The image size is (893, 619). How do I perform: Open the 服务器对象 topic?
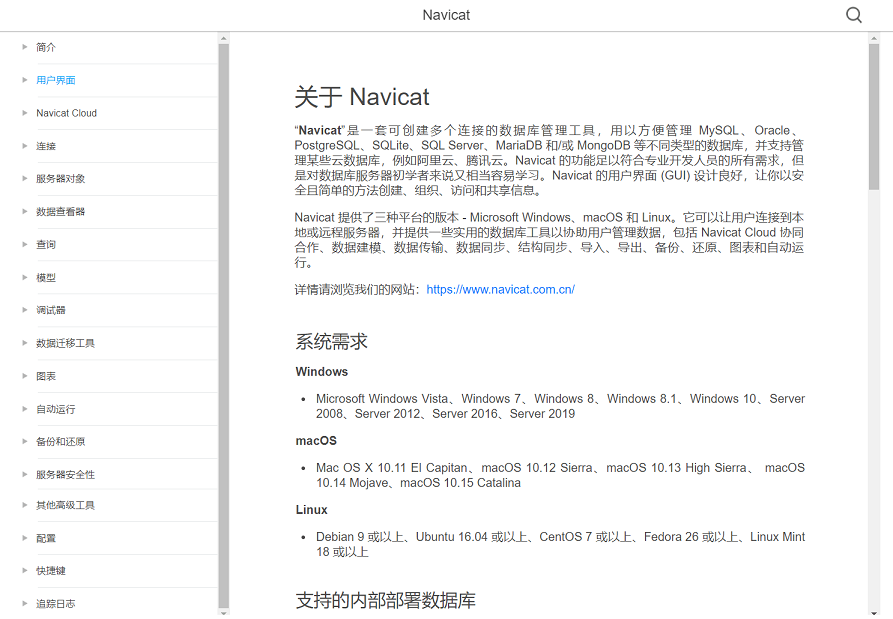point(60,179)
